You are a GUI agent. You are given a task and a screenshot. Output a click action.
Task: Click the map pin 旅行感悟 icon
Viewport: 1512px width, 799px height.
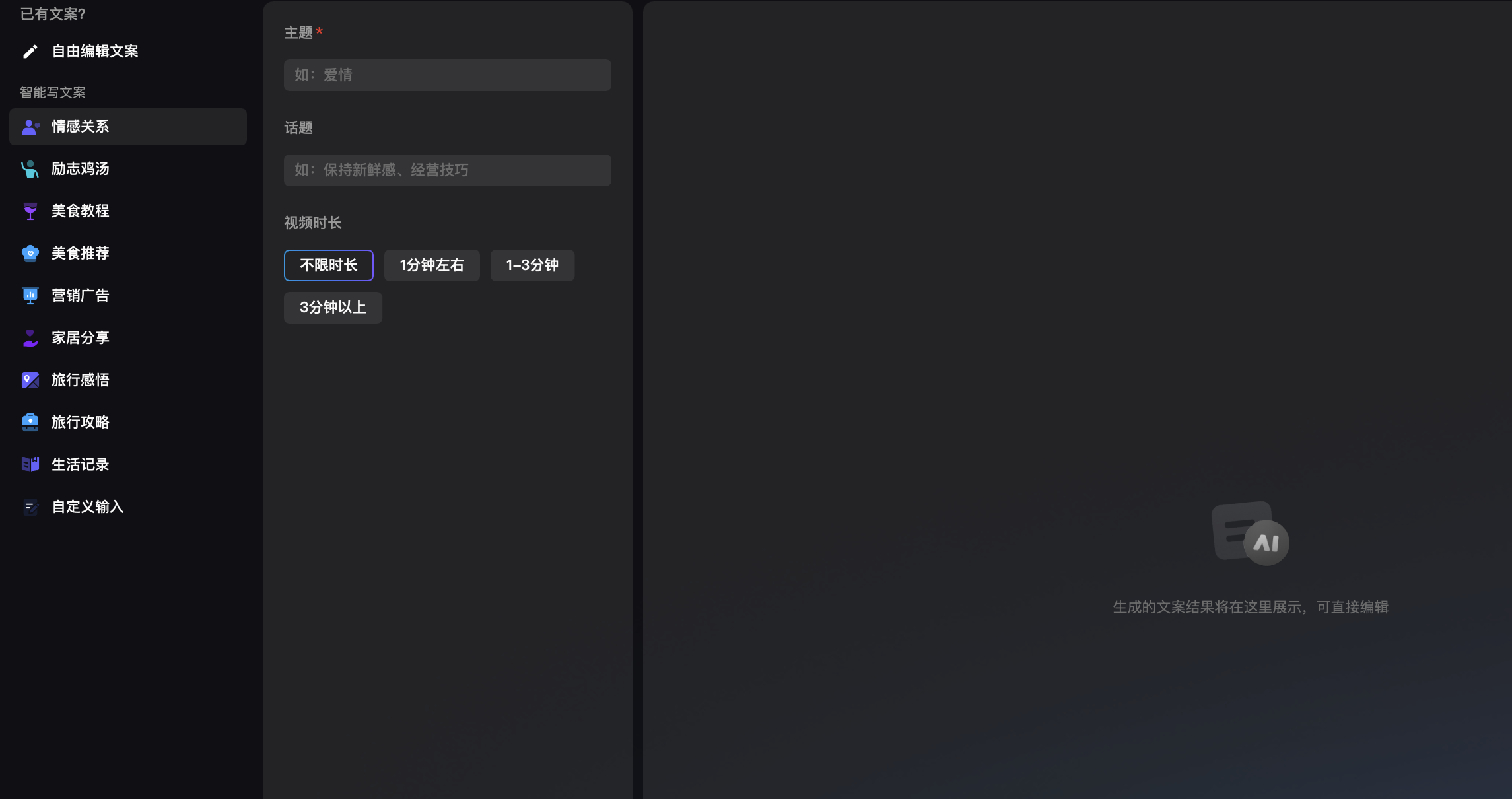pyautogui.click(x=30, y=380)
